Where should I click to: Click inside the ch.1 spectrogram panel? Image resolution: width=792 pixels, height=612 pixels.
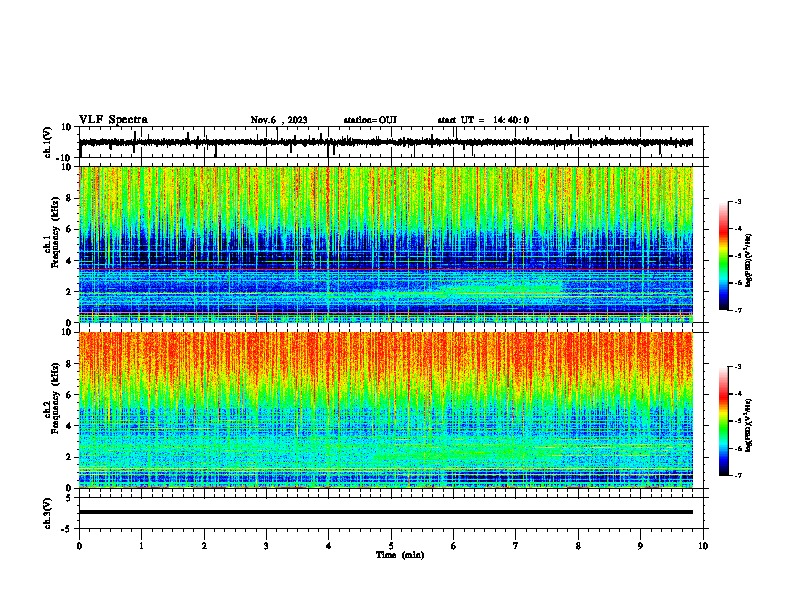click(386, 244)
